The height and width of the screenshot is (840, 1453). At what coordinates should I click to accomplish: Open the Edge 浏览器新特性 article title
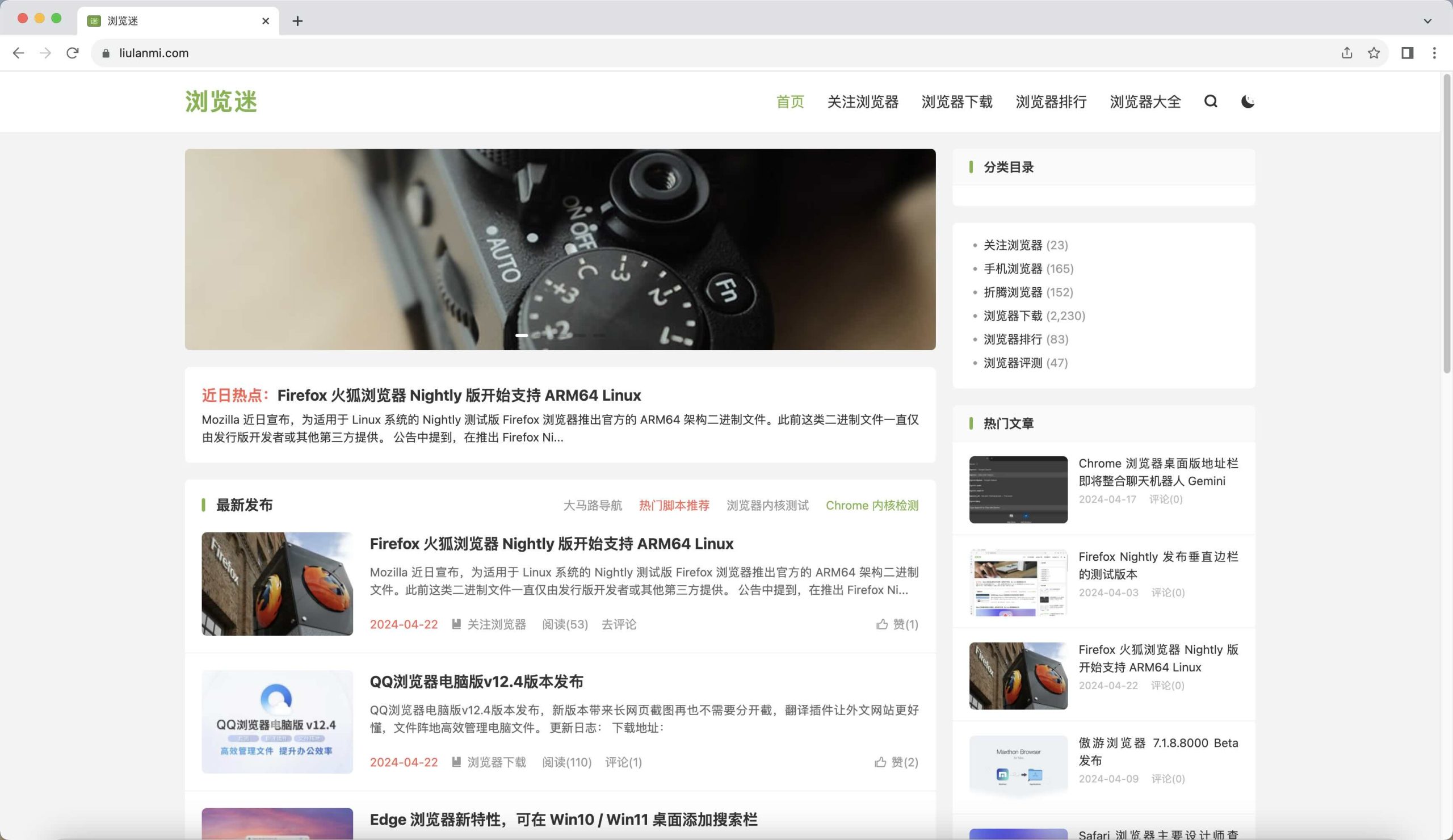(564, 820)
